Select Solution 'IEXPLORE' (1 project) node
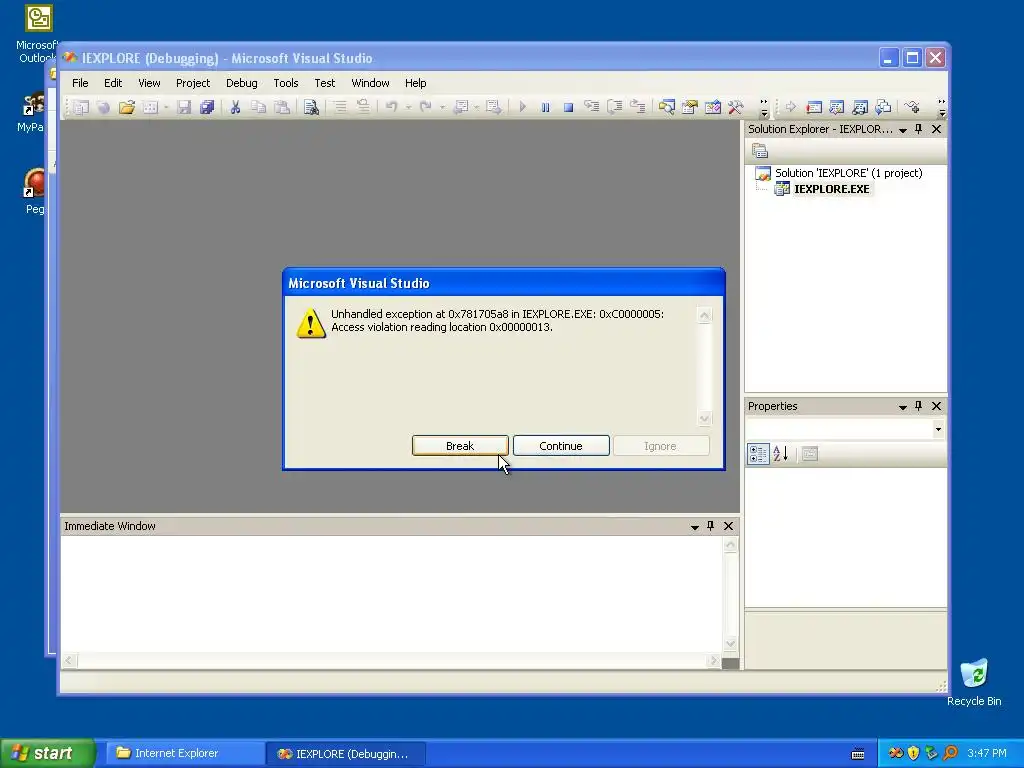The image size is (1024, 768). [839, 173]
